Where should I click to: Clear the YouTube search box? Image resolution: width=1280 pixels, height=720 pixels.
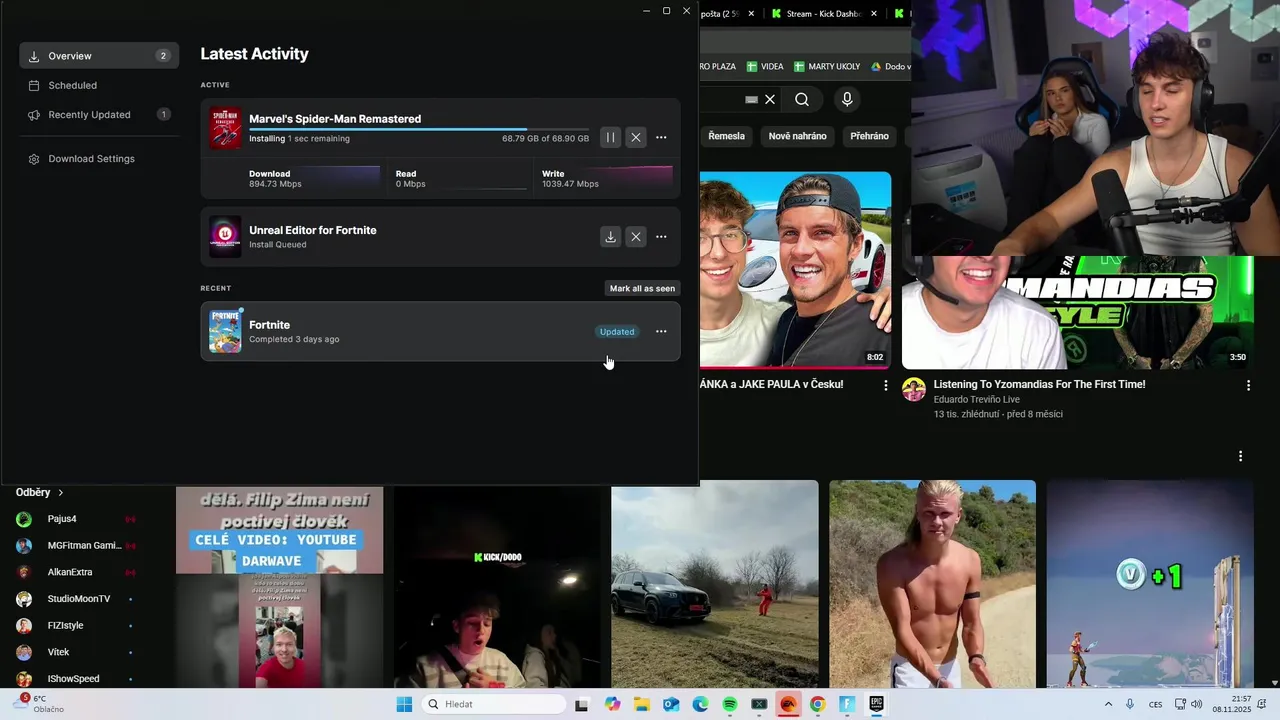770,99
